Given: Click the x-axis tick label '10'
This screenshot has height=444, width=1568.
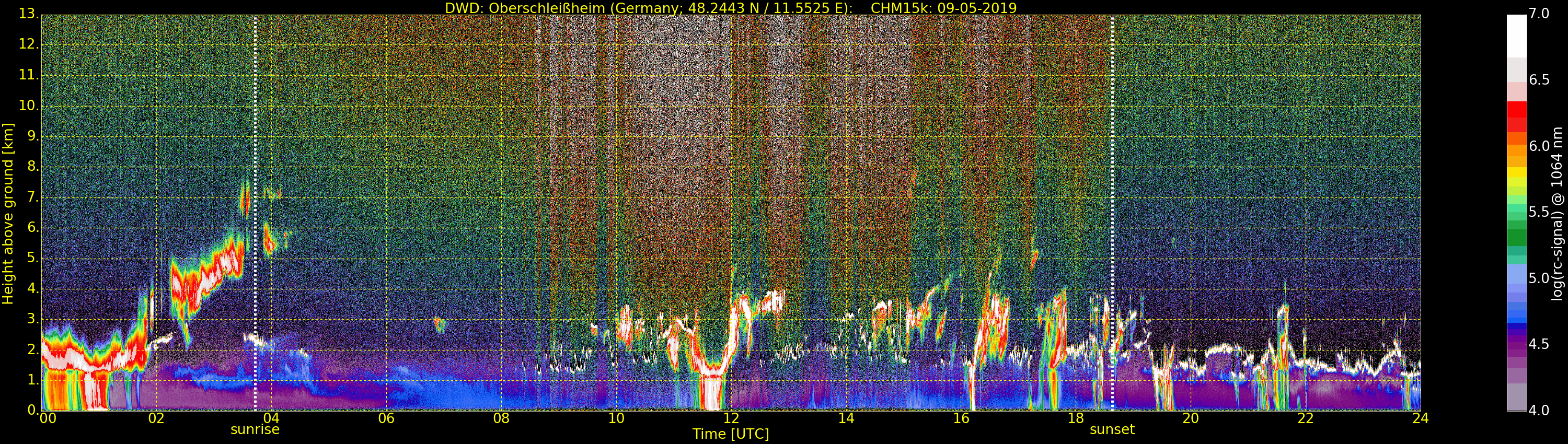Looking at the screenshot, I should tap(616, 418).
